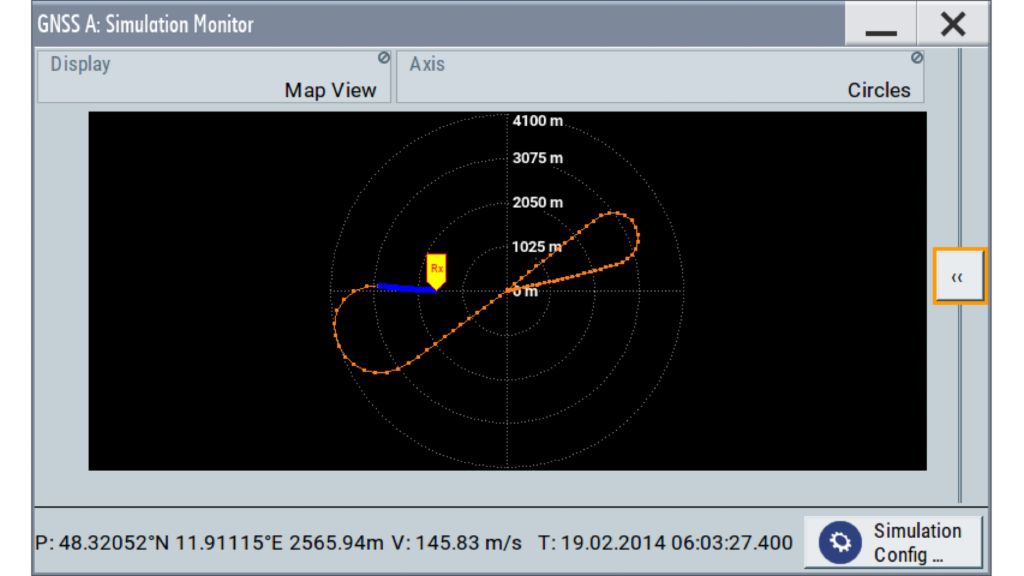This screenshot has height=576, width=1024.
Task: Click the GNSS A title bar label
Action: [148, 22]
